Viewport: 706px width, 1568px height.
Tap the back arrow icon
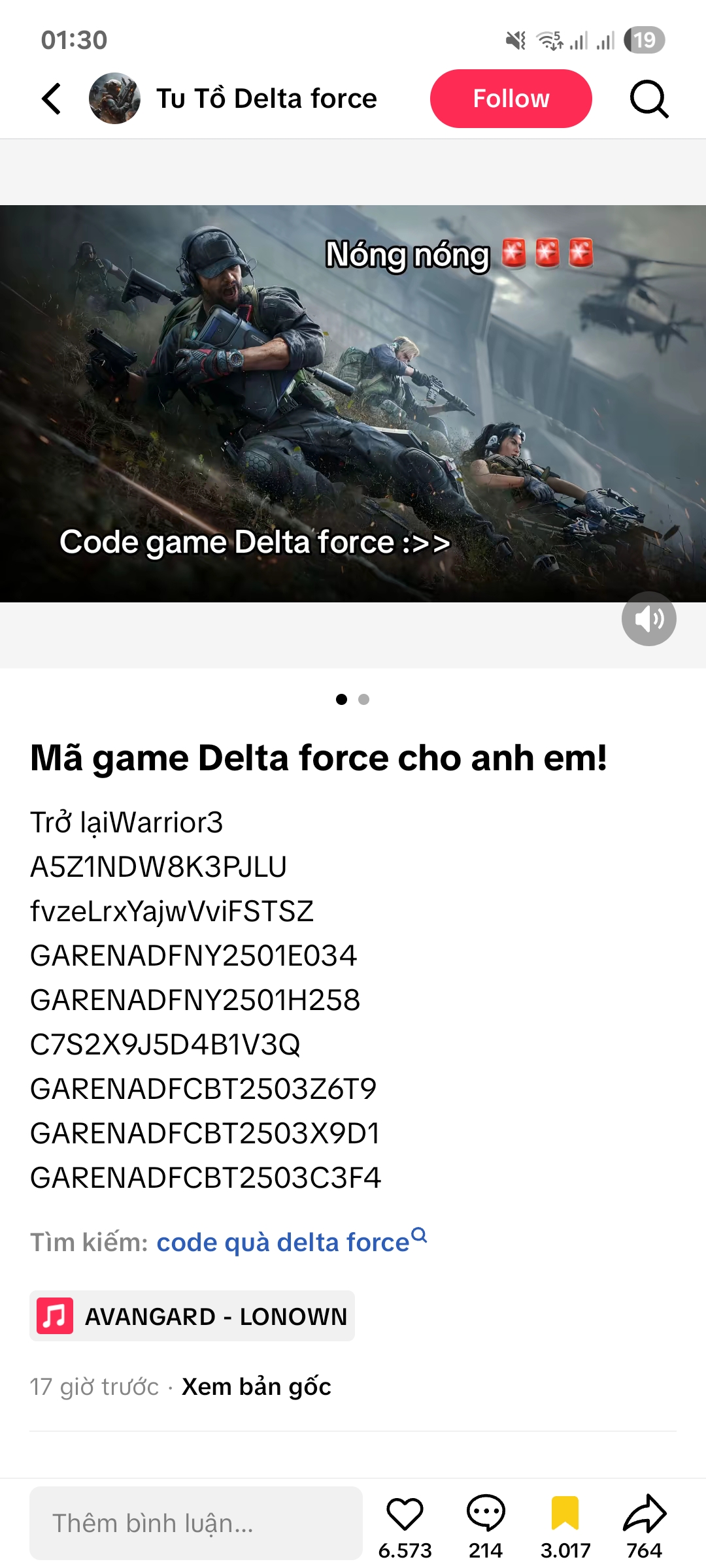point(52,99)
